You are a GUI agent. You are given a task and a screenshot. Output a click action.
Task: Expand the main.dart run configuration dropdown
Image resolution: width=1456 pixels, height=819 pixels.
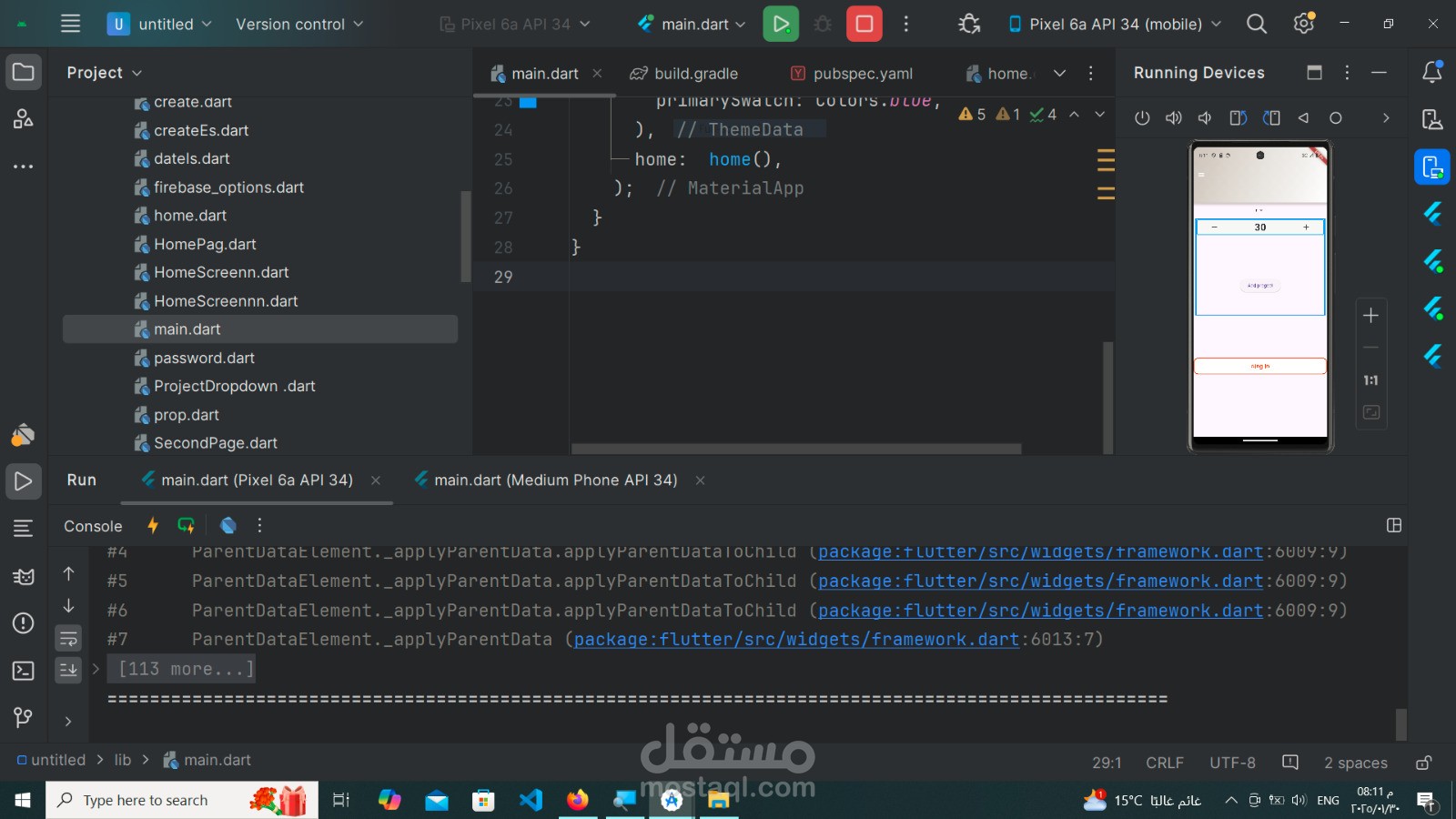coord(692,25)
